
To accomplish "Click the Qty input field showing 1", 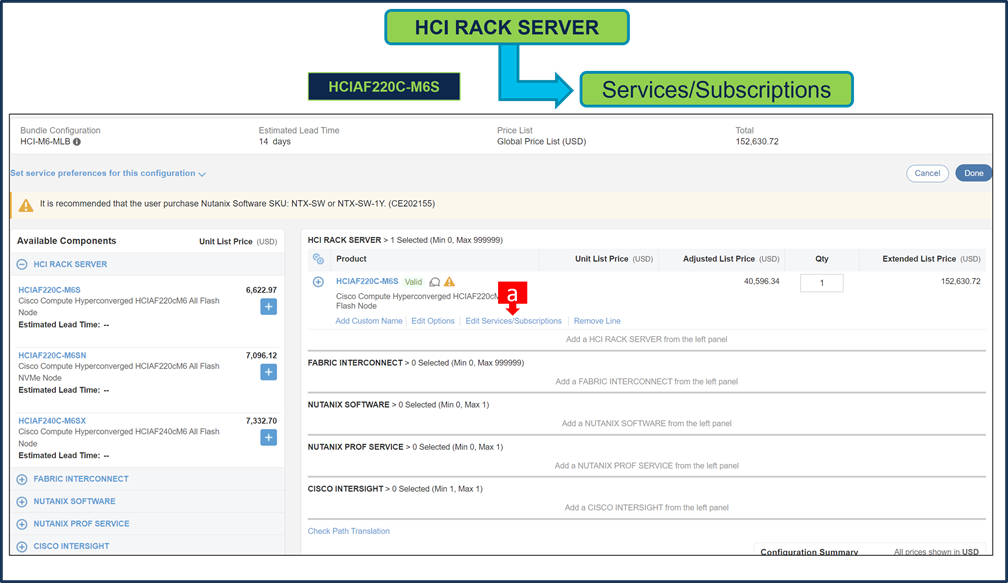I will click(x=822, y=283).
